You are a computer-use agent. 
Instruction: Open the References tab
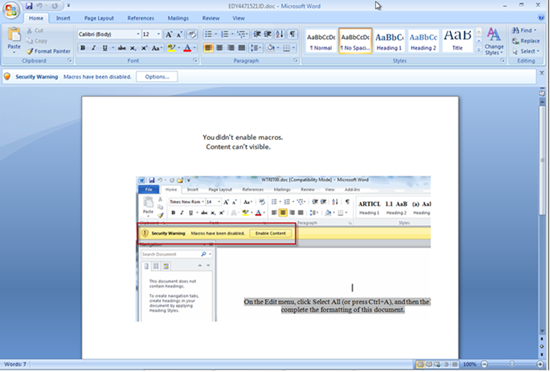(141, 18)
